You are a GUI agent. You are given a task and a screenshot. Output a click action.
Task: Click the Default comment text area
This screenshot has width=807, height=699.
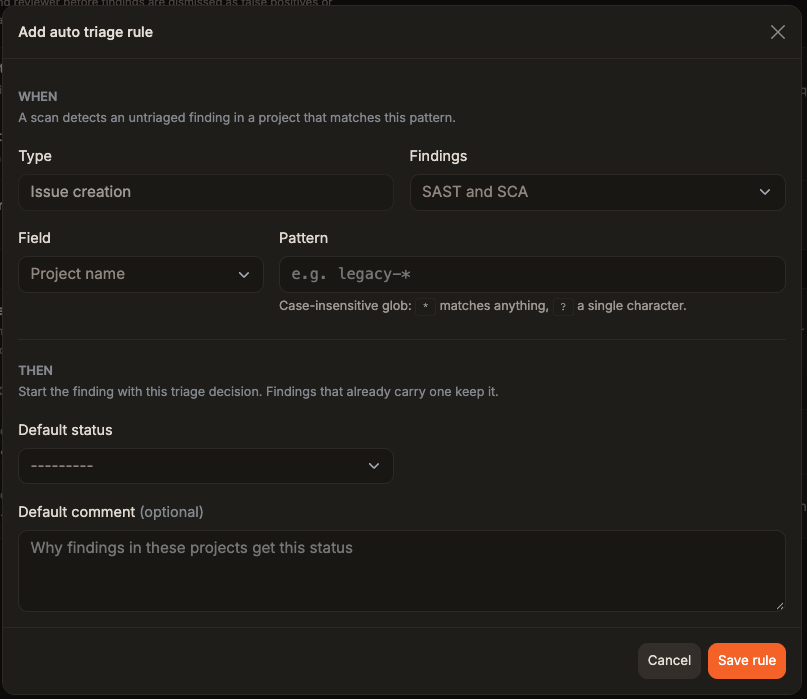pyautogui.click(x=402, y=571)
